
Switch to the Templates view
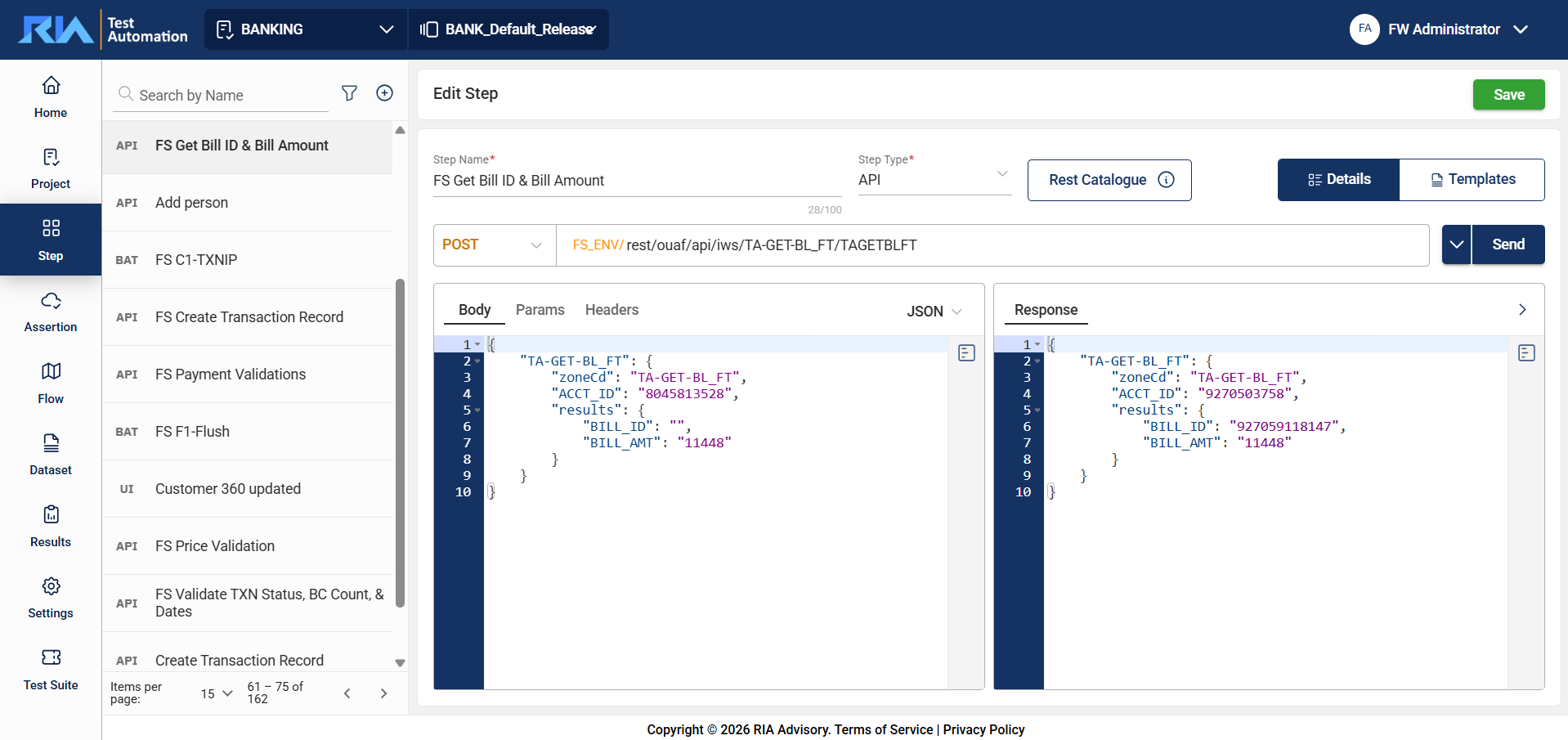pos(1472,180)
